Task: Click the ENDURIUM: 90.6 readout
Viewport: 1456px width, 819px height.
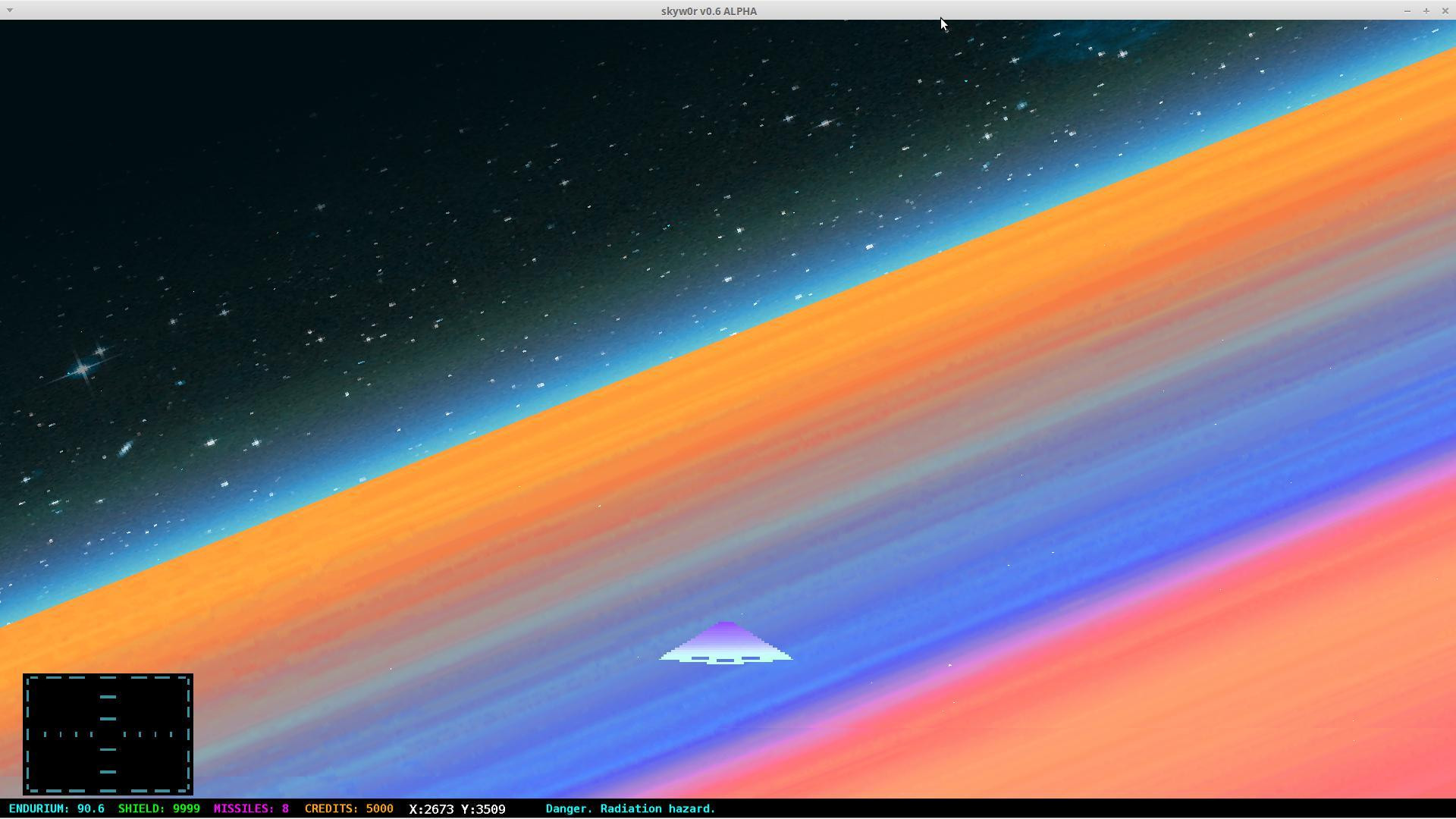Action: pos(57,808)
